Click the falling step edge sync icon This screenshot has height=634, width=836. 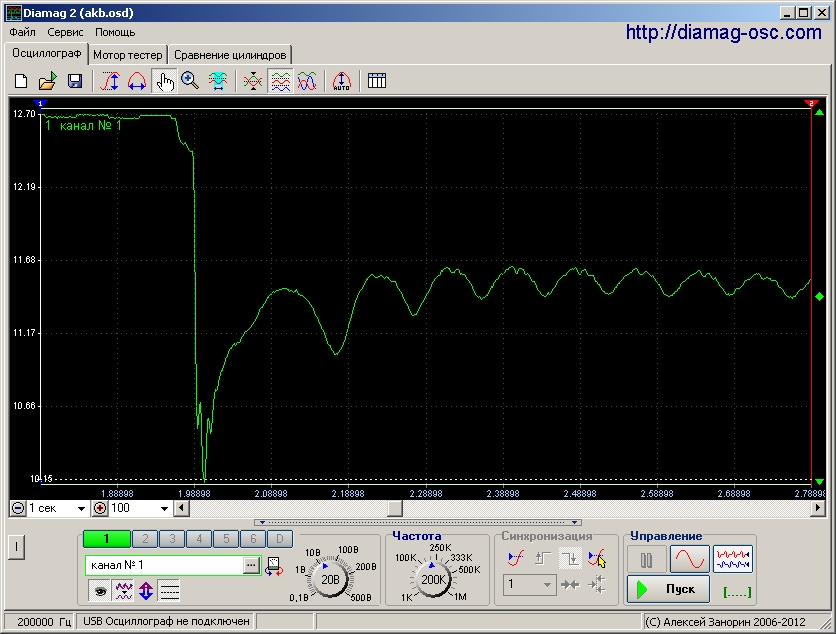pos(570,558)
